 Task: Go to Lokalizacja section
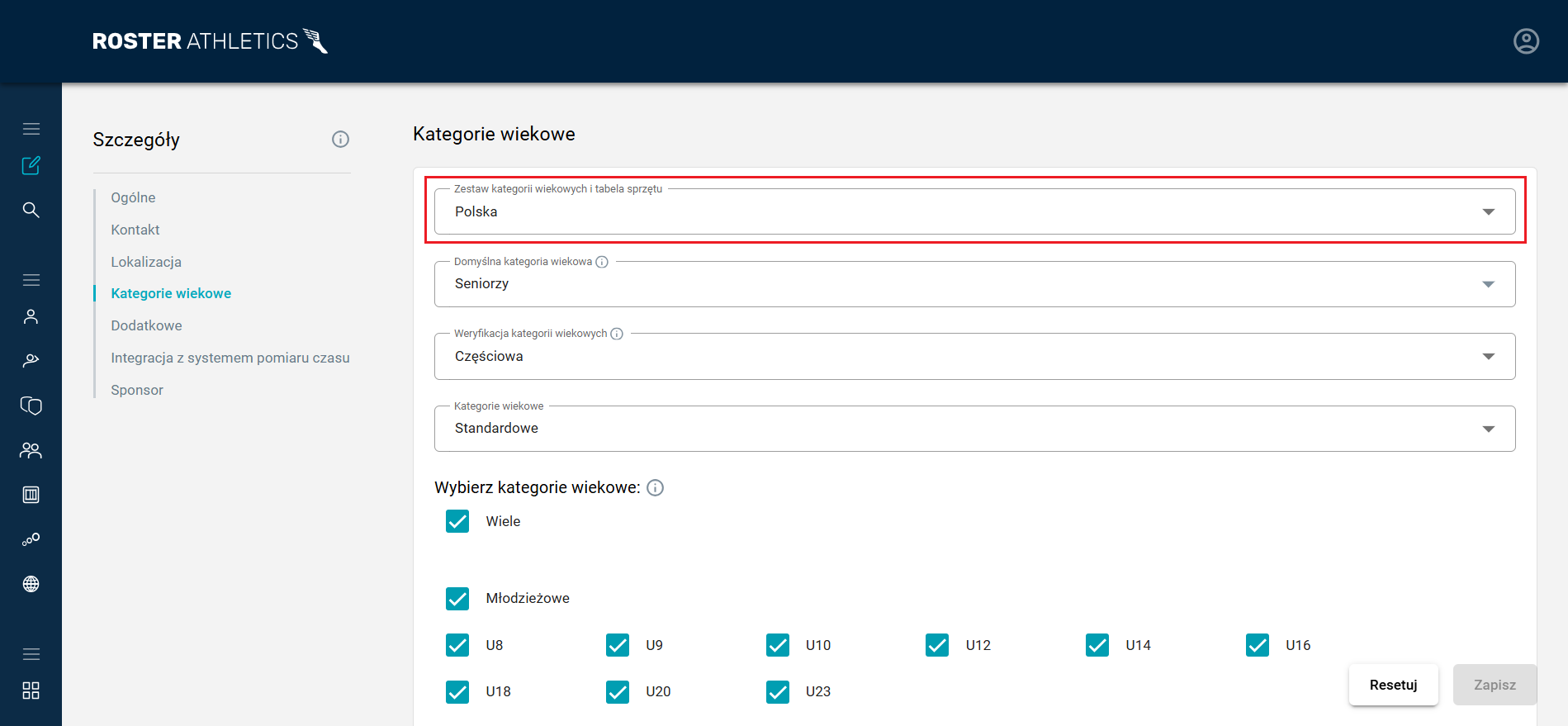coord(146,262)
